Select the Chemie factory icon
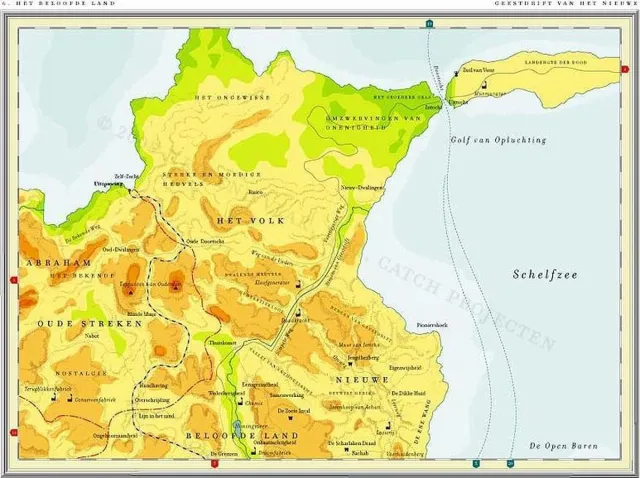Viewport: 640px width, 478px height. 241,402
